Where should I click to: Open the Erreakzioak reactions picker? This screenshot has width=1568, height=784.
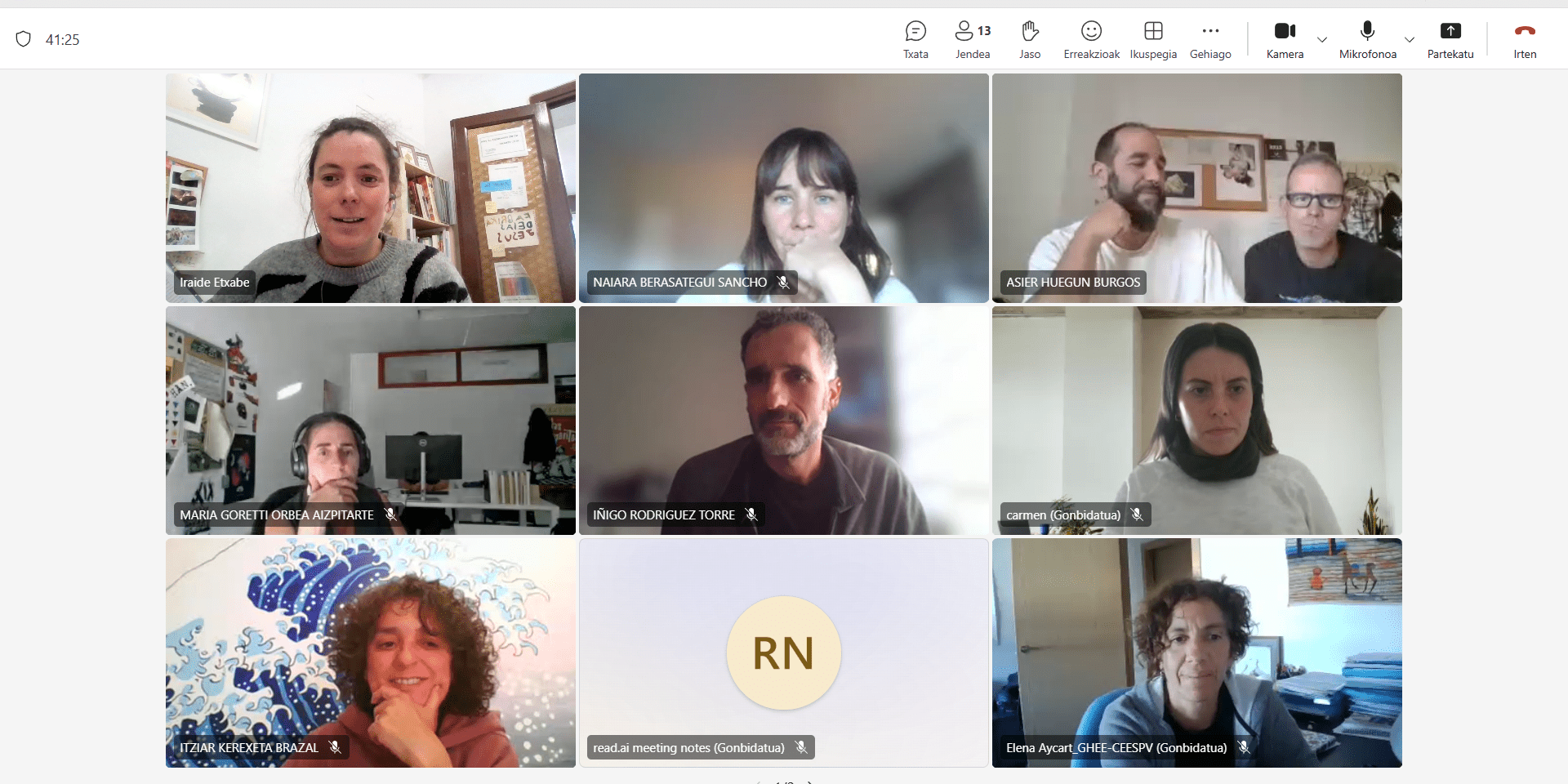pyautogui.click(x=1091, y=39)
